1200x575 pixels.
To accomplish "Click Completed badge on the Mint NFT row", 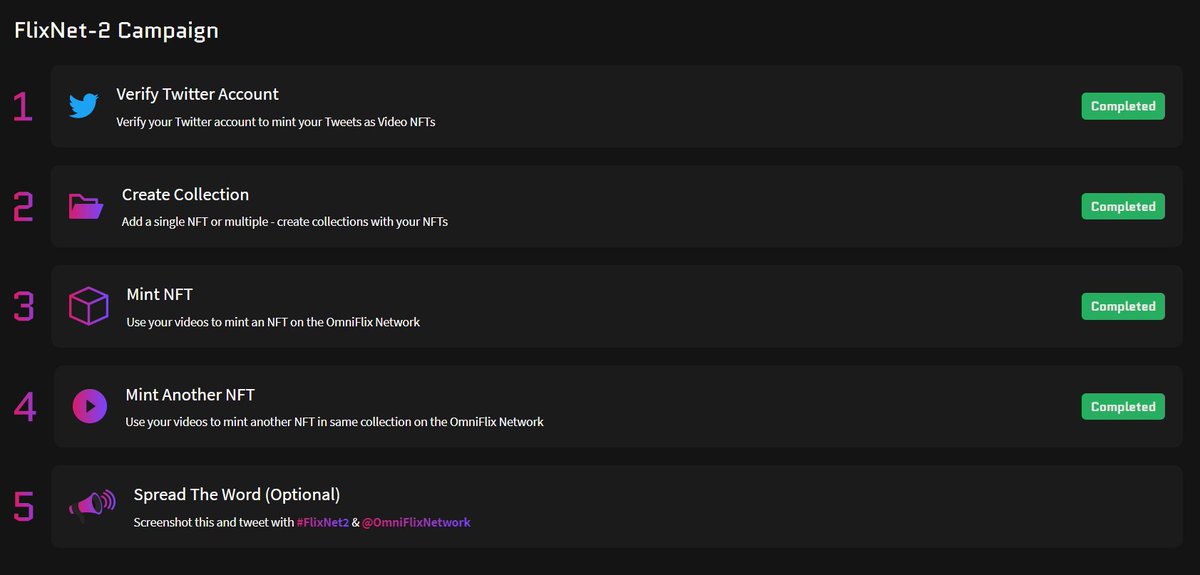I will coord(1123,306).
